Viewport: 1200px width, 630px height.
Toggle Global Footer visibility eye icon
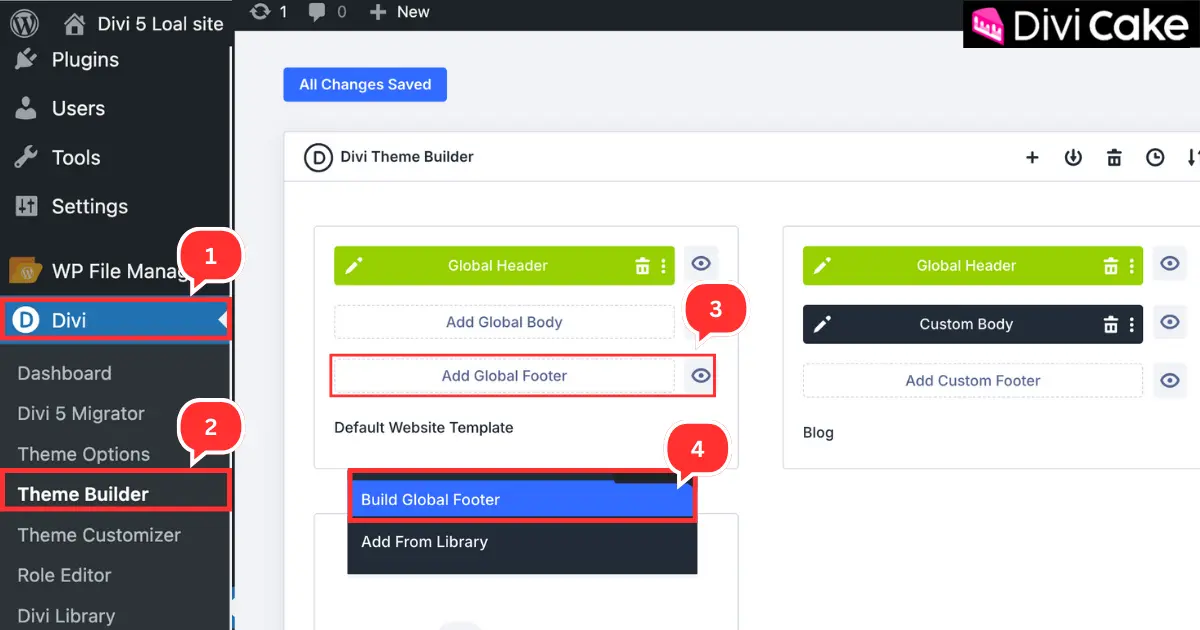click(x=701, y=376)
